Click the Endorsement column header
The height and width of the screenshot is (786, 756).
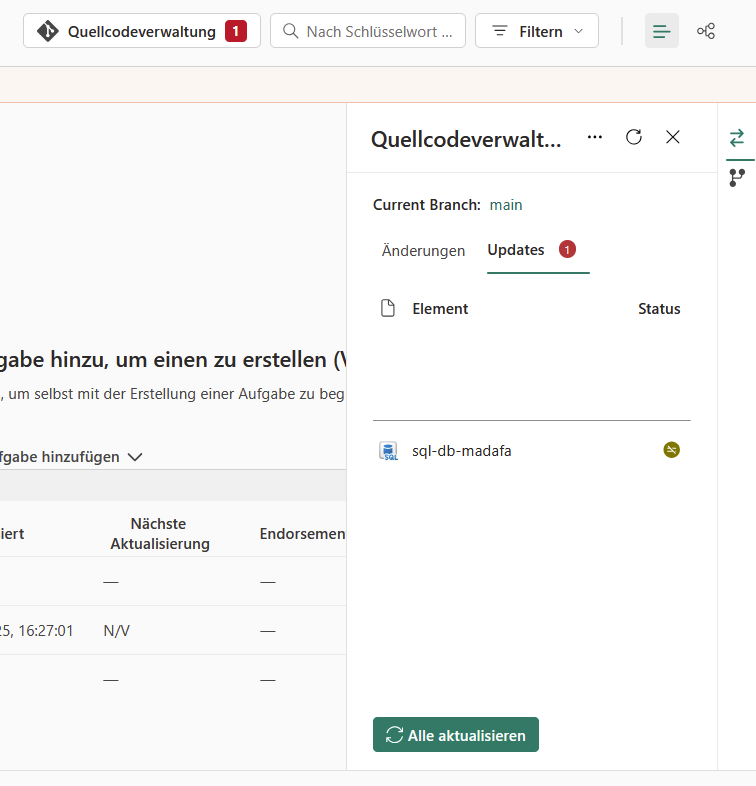coord(302,534)
